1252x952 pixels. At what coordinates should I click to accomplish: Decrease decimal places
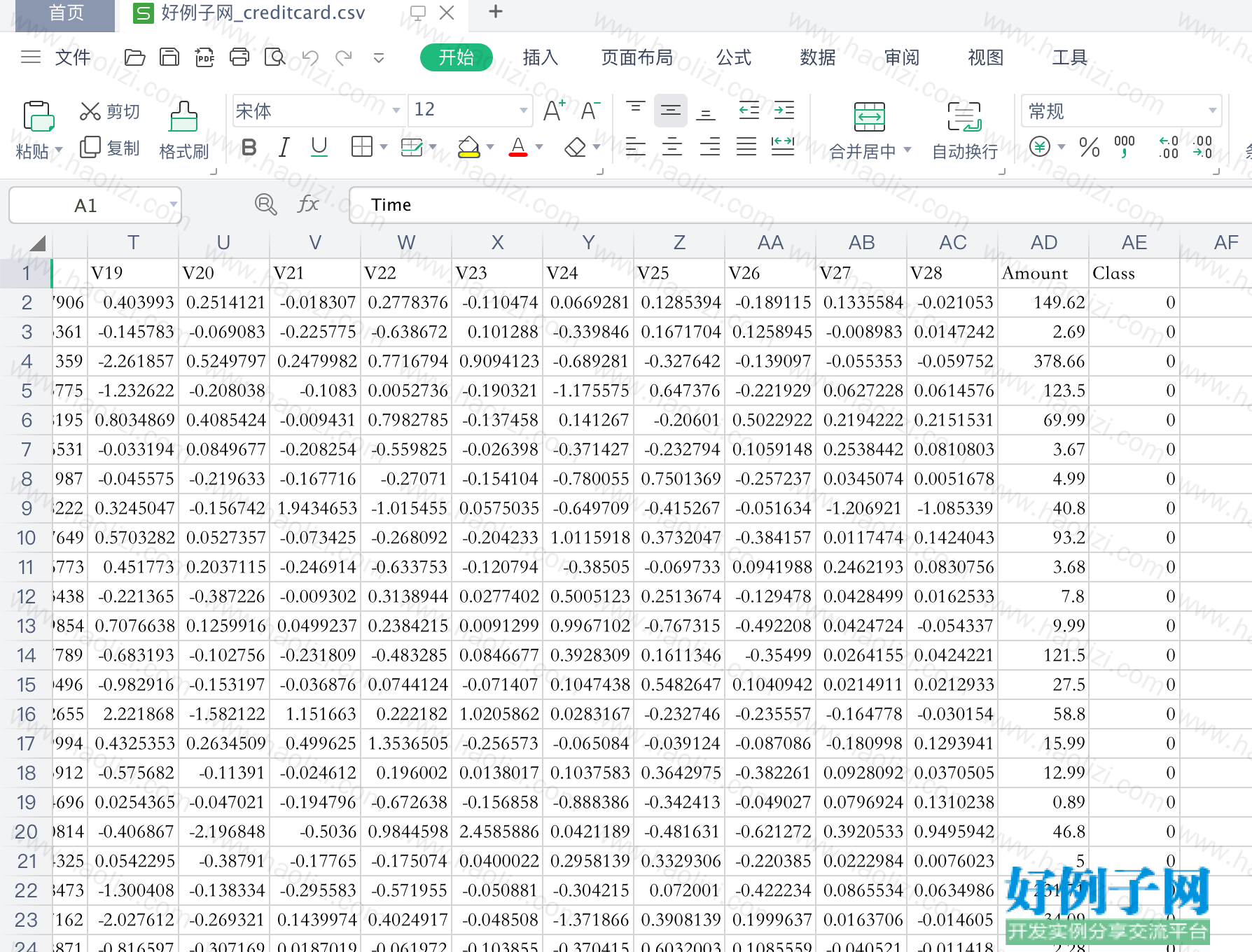click(x=1203, y=147)
